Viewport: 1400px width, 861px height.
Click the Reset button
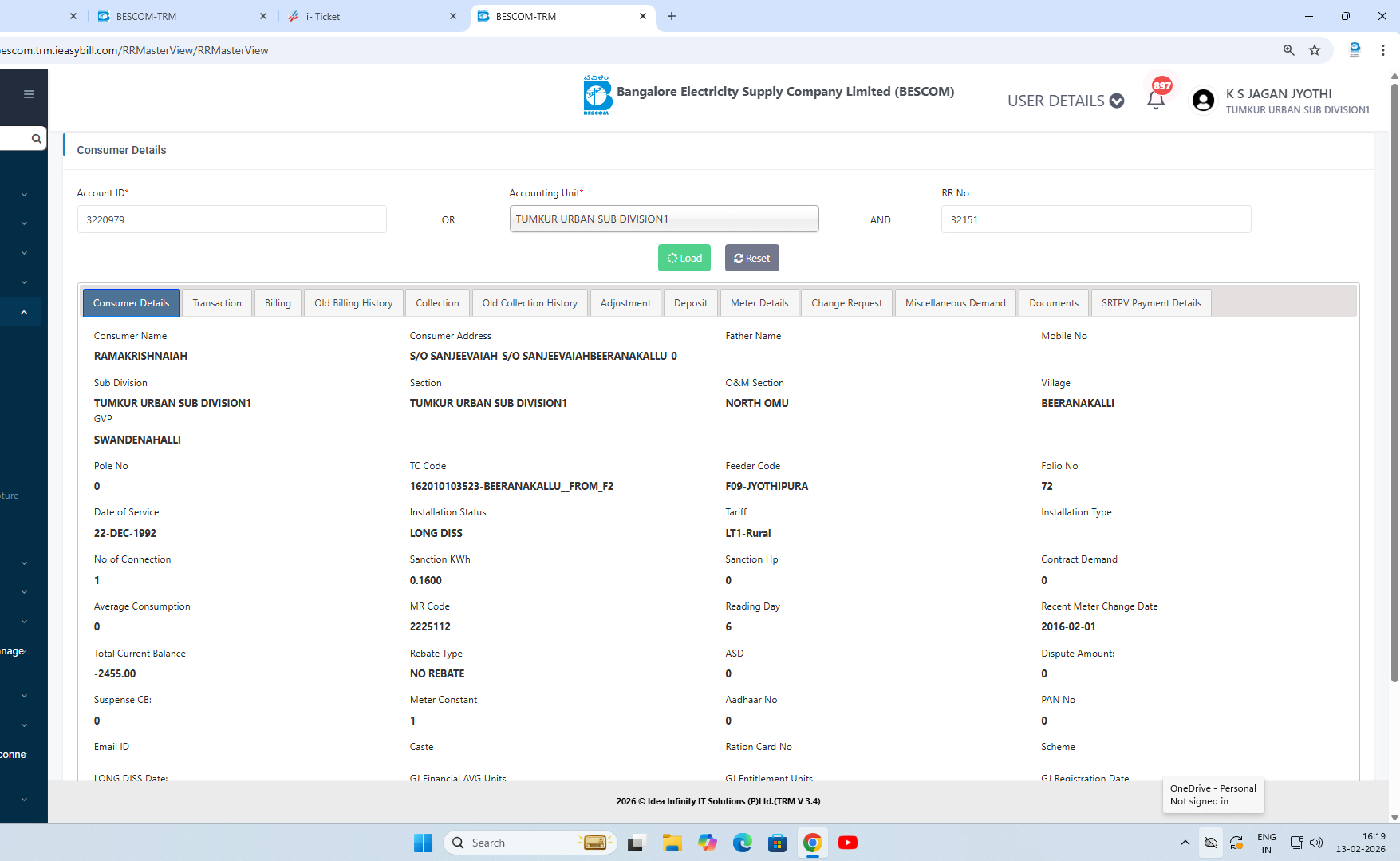tap(751, 258)
